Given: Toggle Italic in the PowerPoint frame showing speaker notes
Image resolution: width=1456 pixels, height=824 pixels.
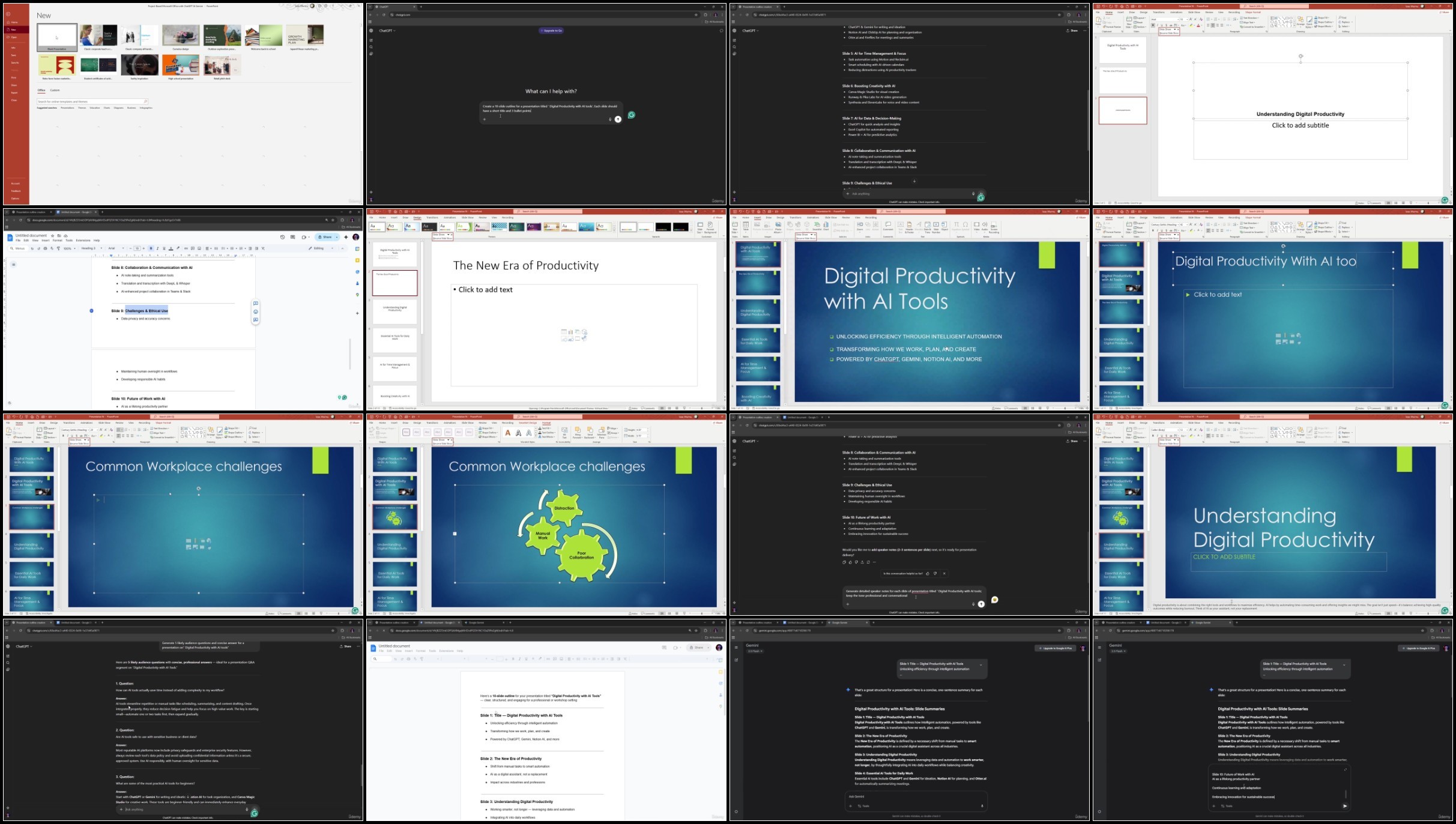Looking at the screenshot, I should (1158, 436).
